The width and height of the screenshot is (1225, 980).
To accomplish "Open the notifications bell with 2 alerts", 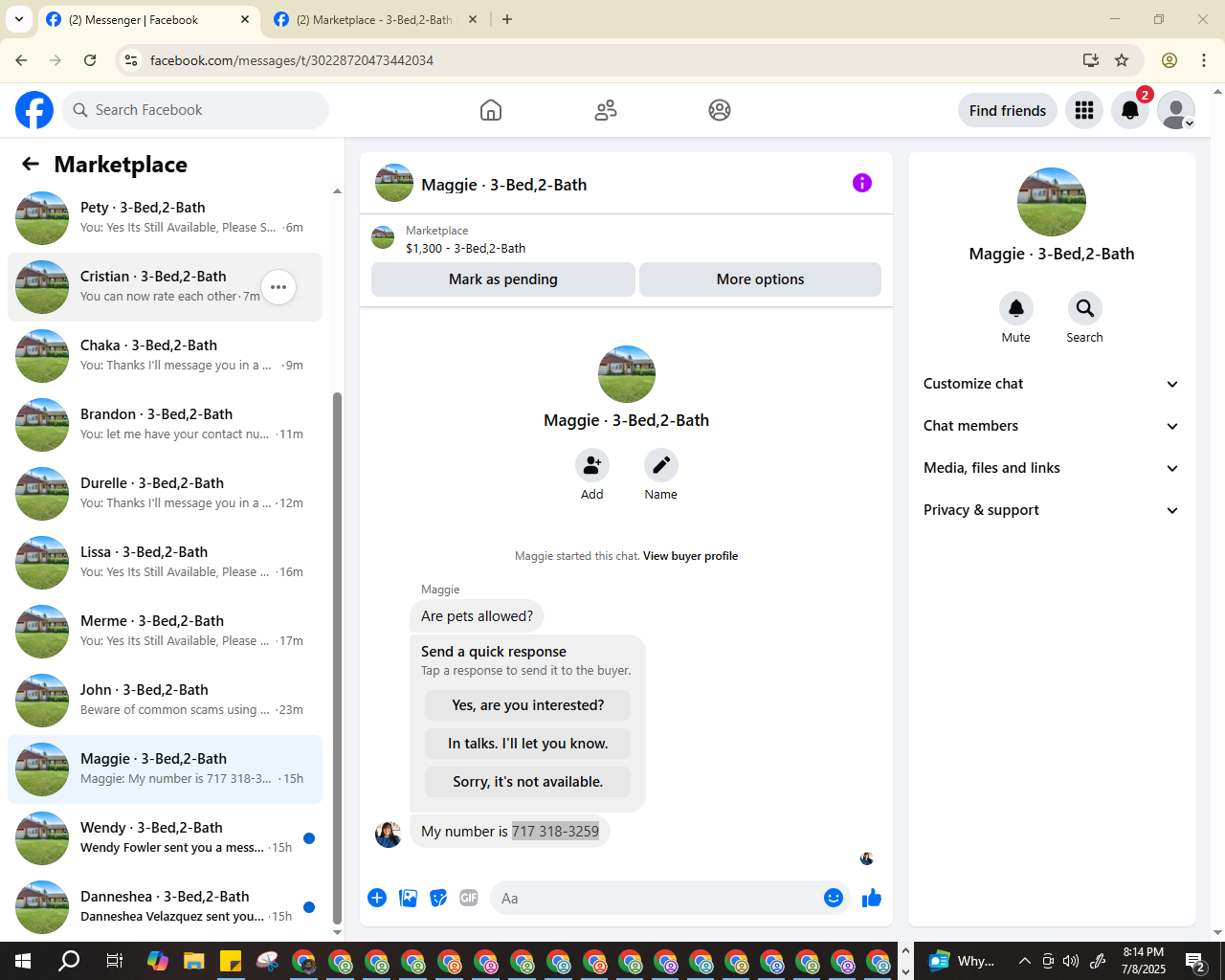I will (x=1130, y=111).
